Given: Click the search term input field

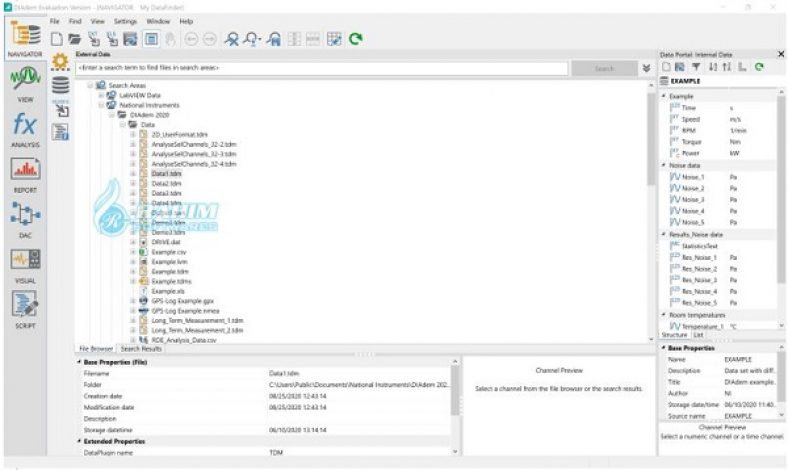Looking at the screenshot, I should (x=322, y=68).
